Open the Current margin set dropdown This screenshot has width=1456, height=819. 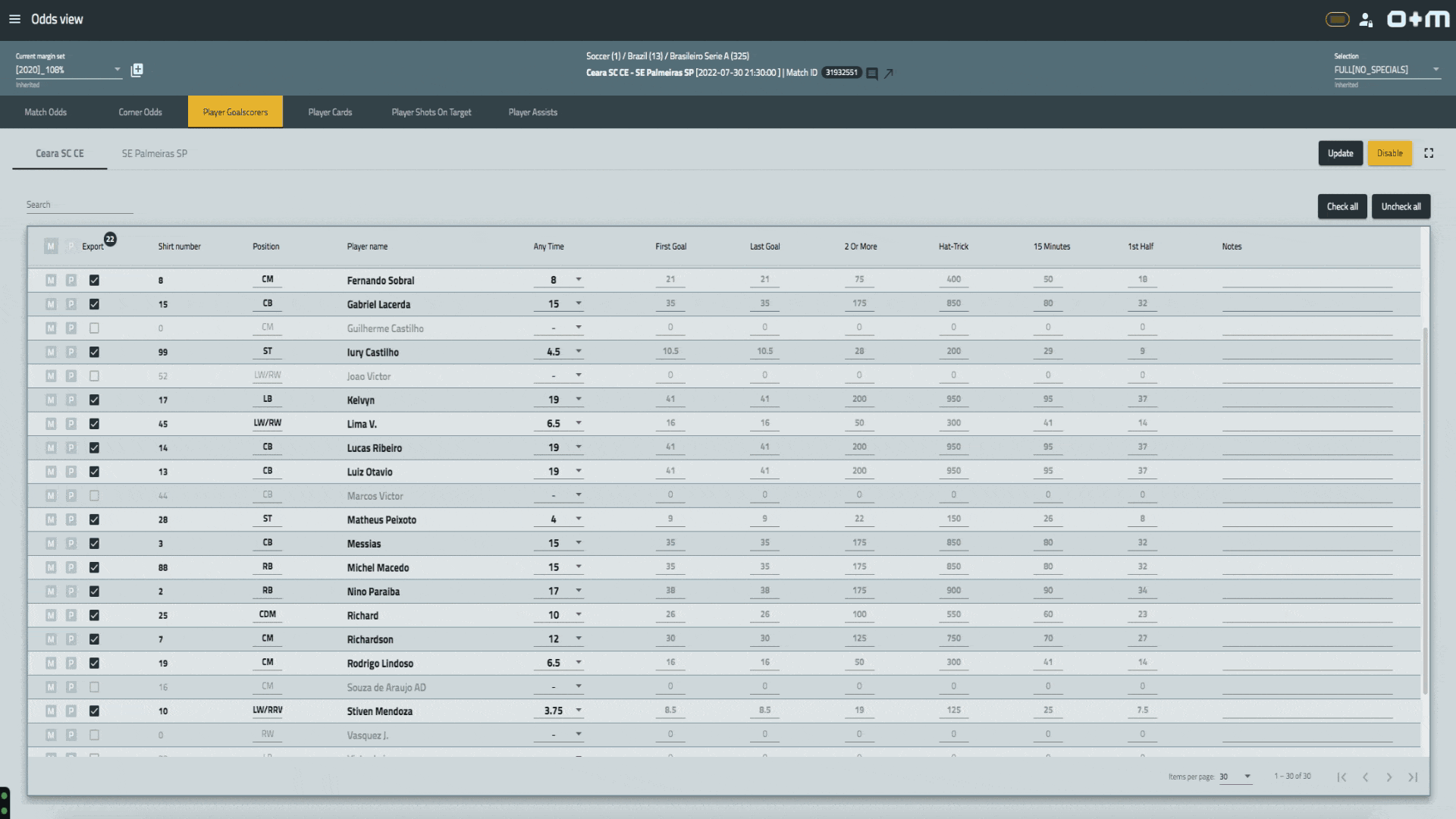point(68,70)
